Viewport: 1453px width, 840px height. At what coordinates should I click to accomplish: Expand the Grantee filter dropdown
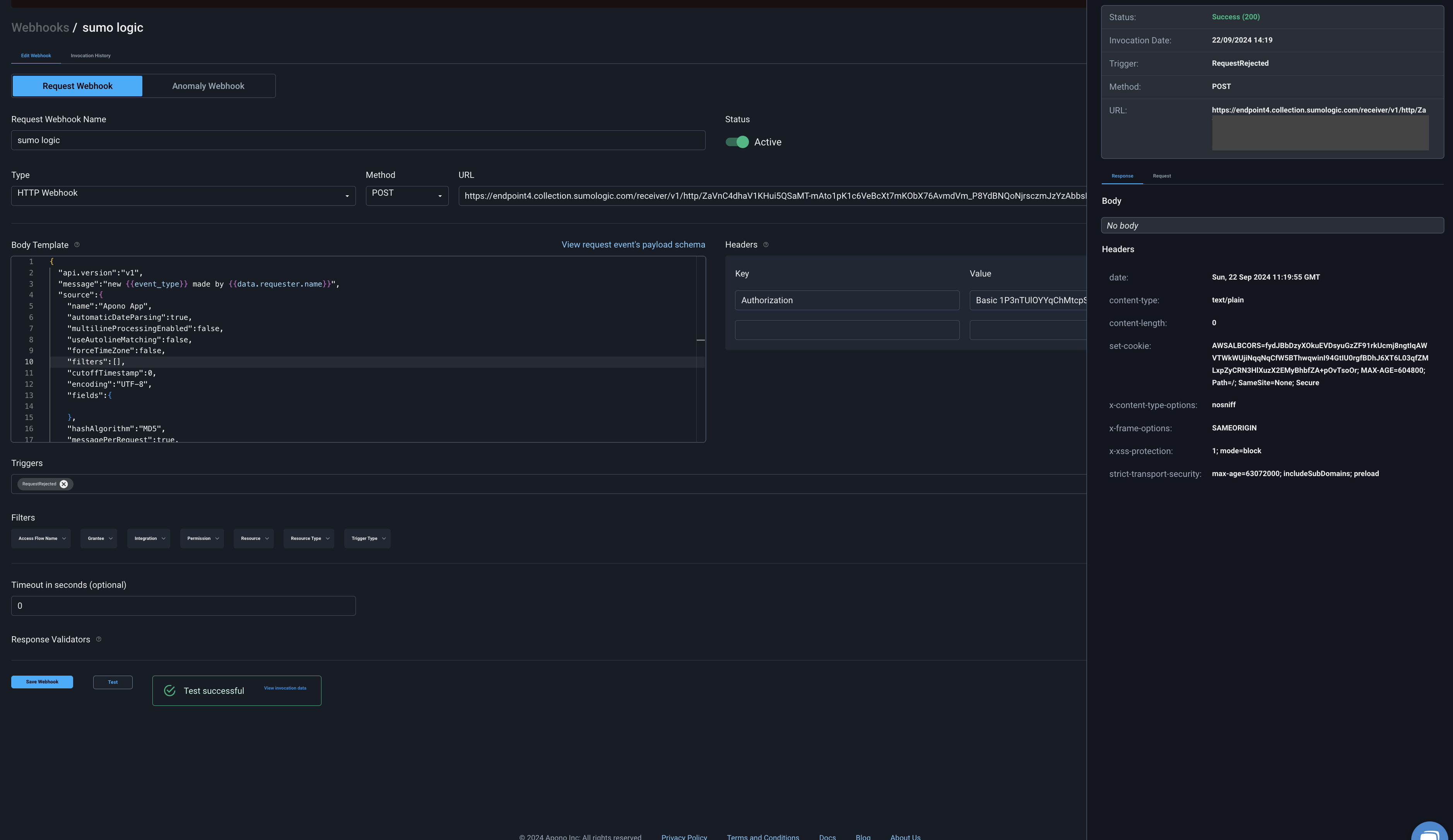point(99,538)
